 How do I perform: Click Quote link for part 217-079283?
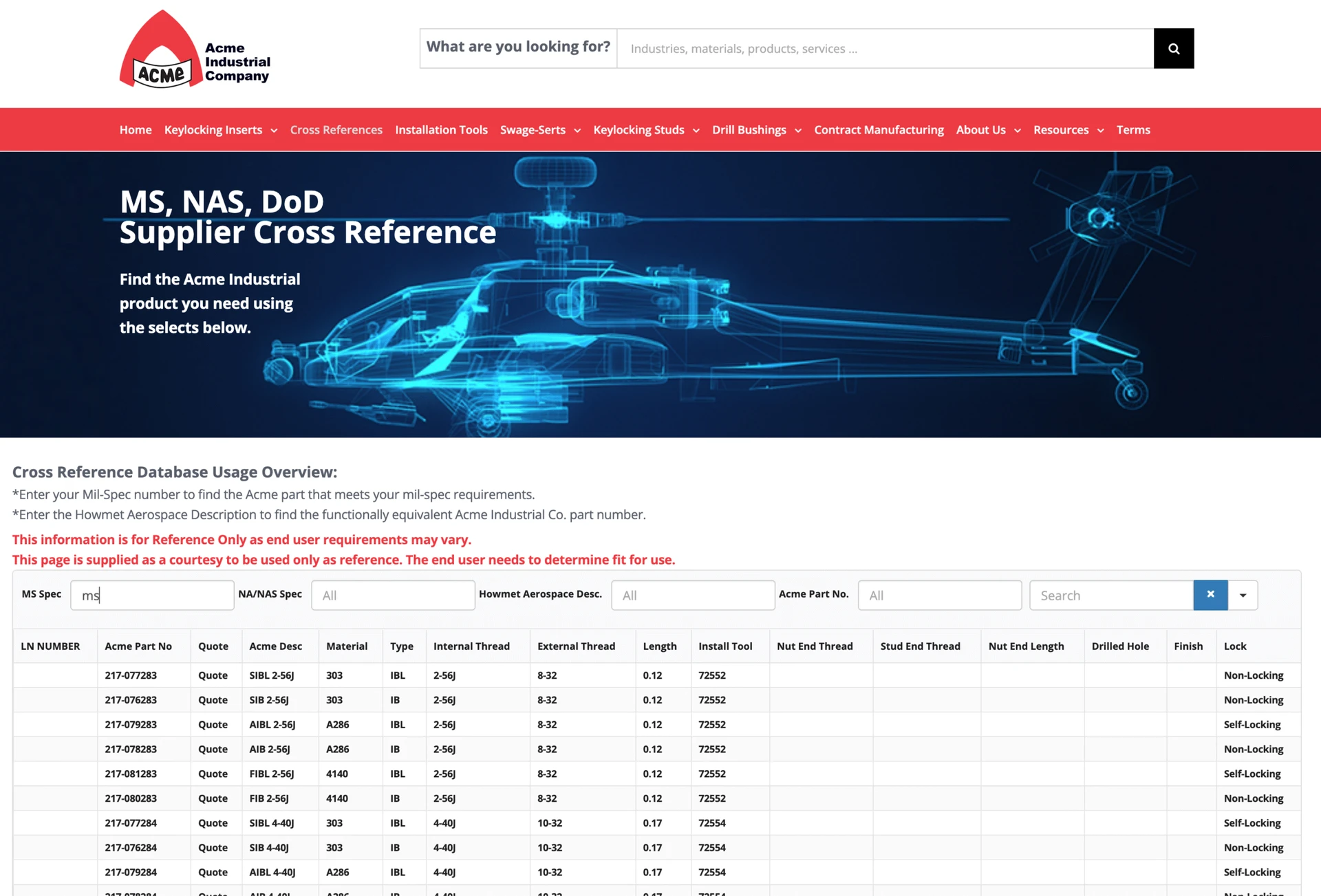click(x=213, y=725)
